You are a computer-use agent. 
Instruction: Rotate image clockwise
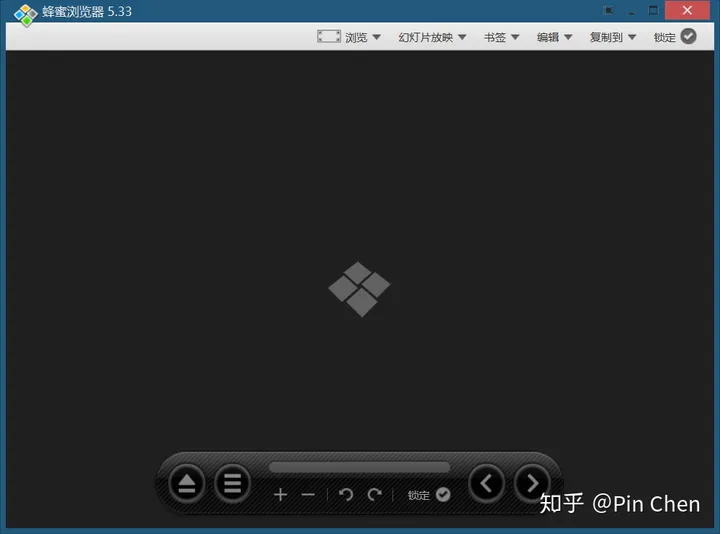(x=375, y=494)
